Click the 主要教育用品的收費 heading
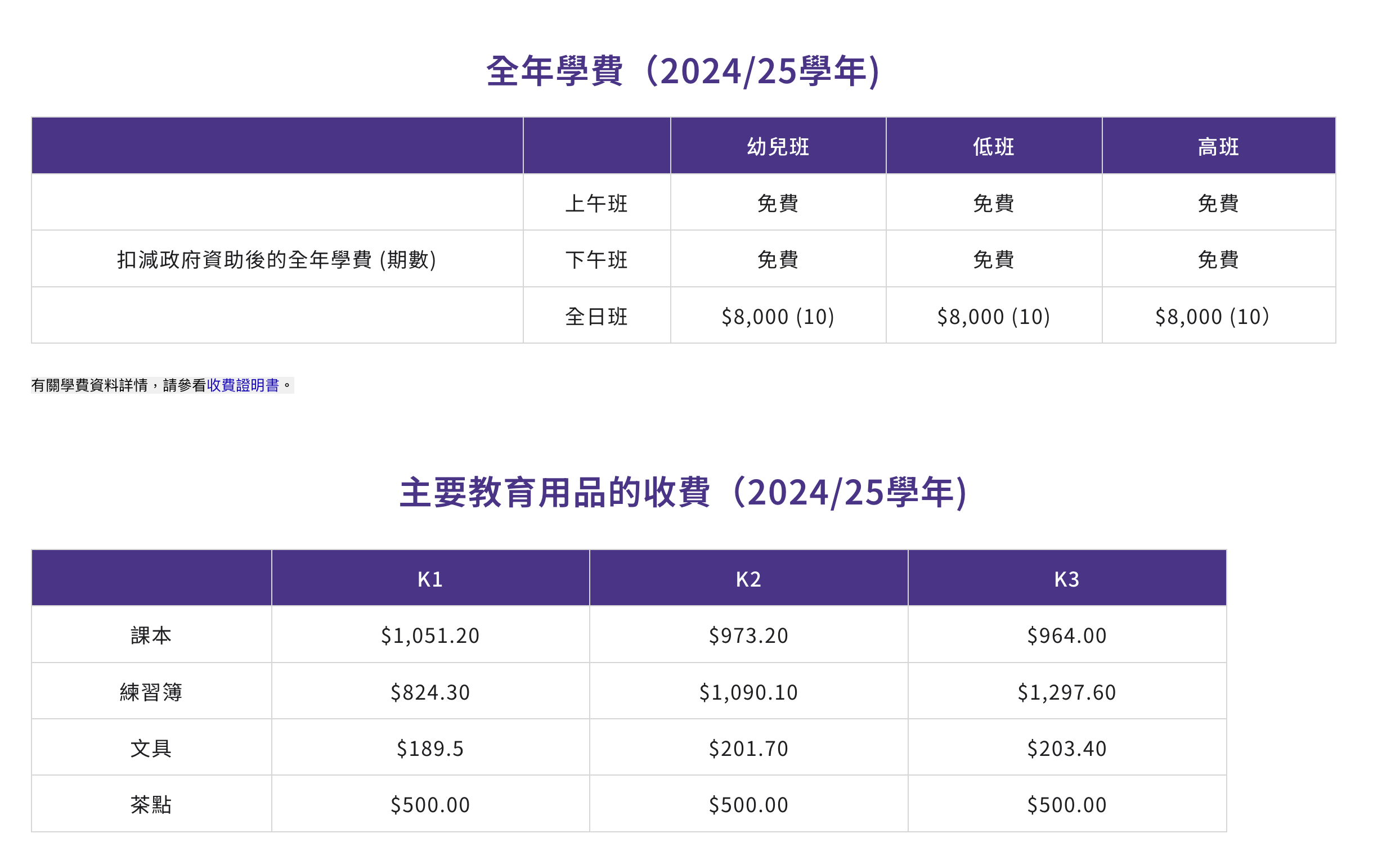The height and width of the screenshot is (865, 1400). point(683,493)
